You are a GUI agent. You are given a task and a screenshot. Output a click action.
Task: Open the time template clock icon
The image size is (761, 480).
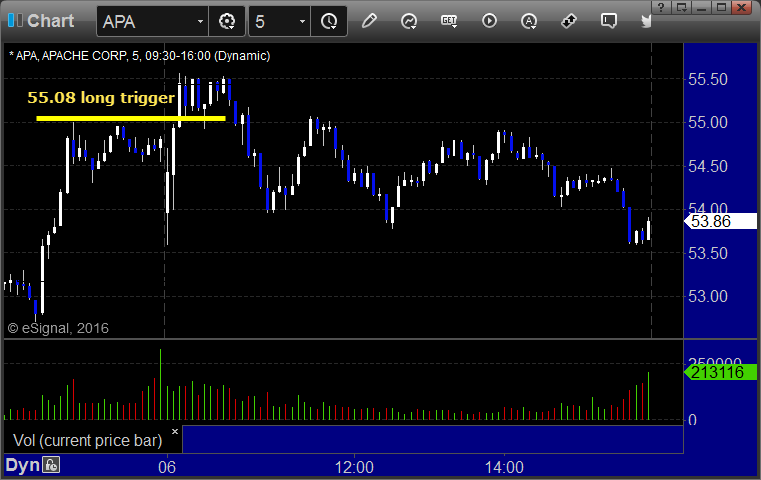329,21
